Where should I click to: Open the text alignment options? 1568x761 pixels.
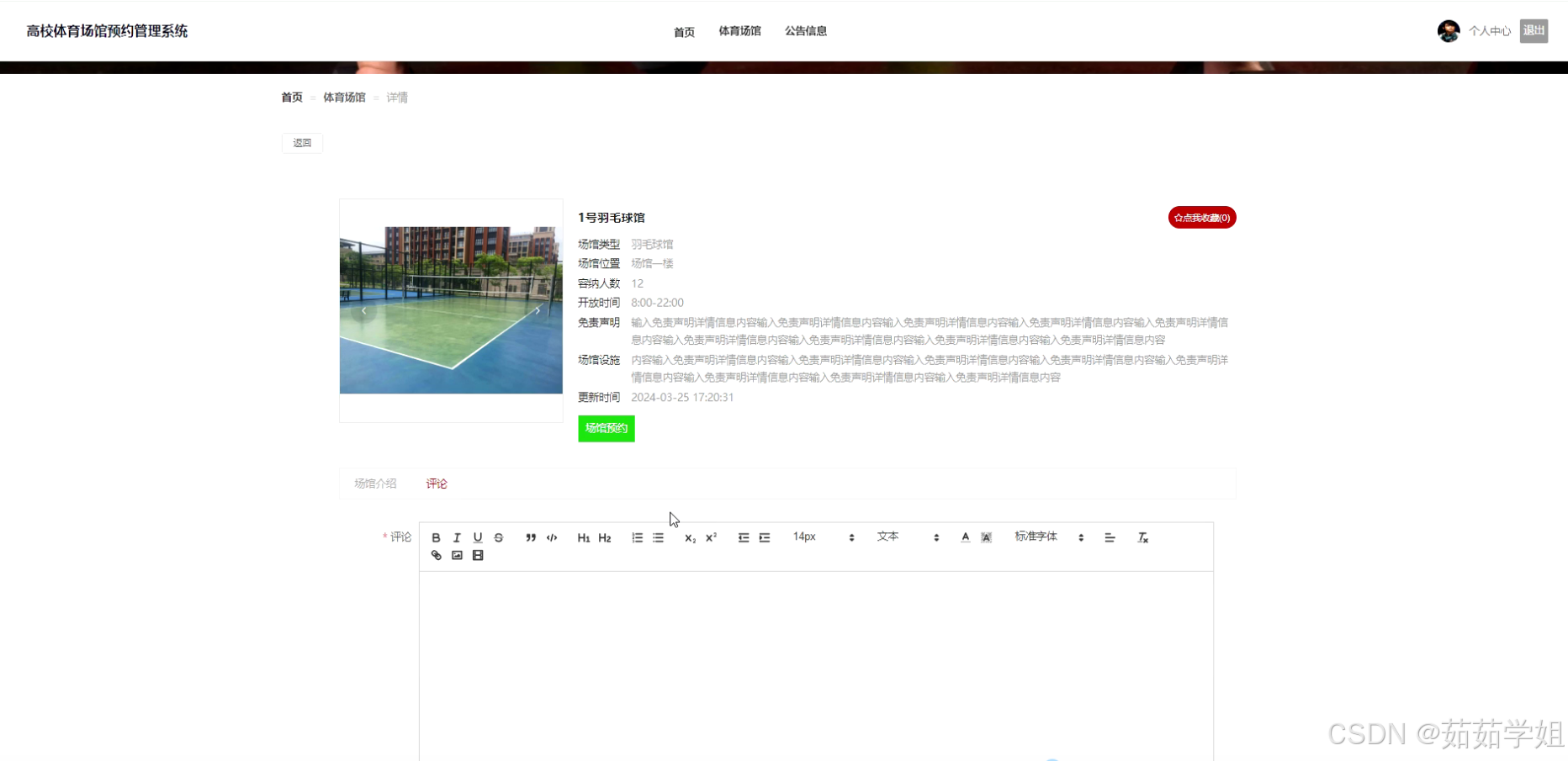[x=1110, y=537]
